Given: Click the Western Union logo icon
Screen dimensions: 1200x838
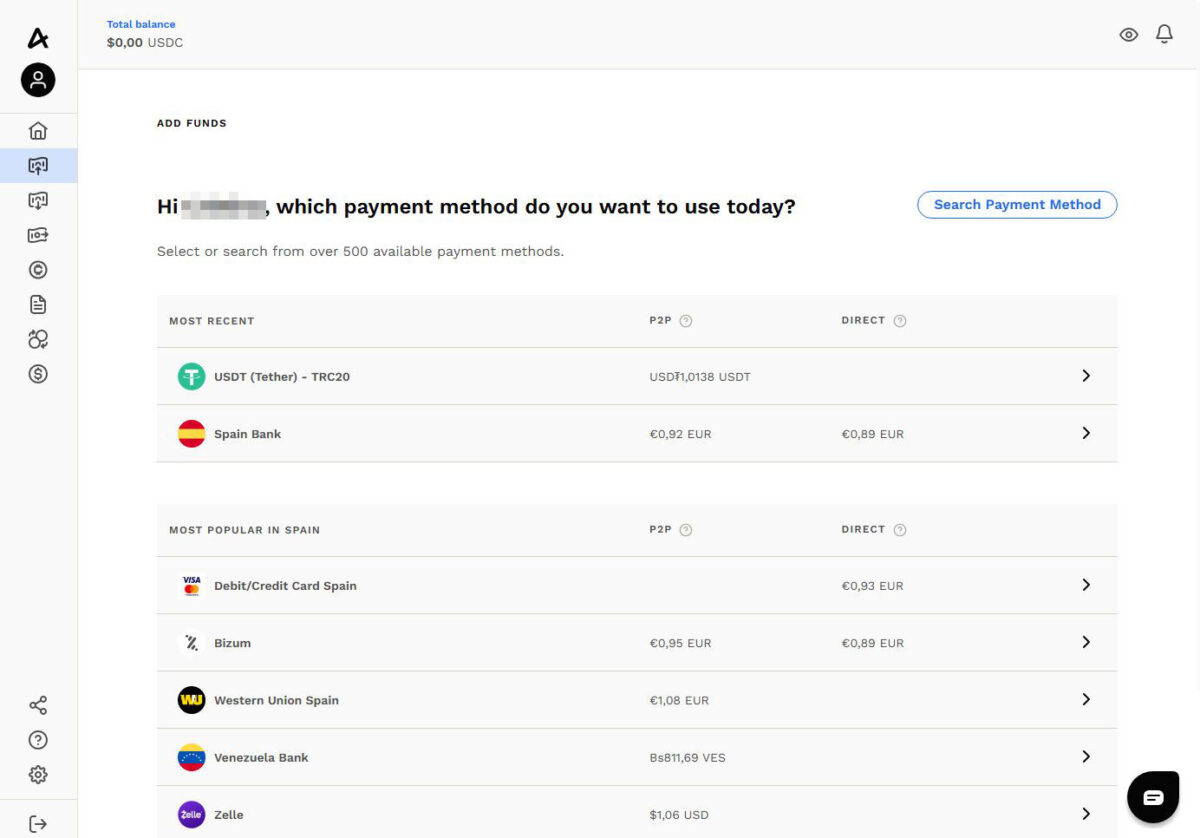Looking at the screenshot, I should 191,700.
